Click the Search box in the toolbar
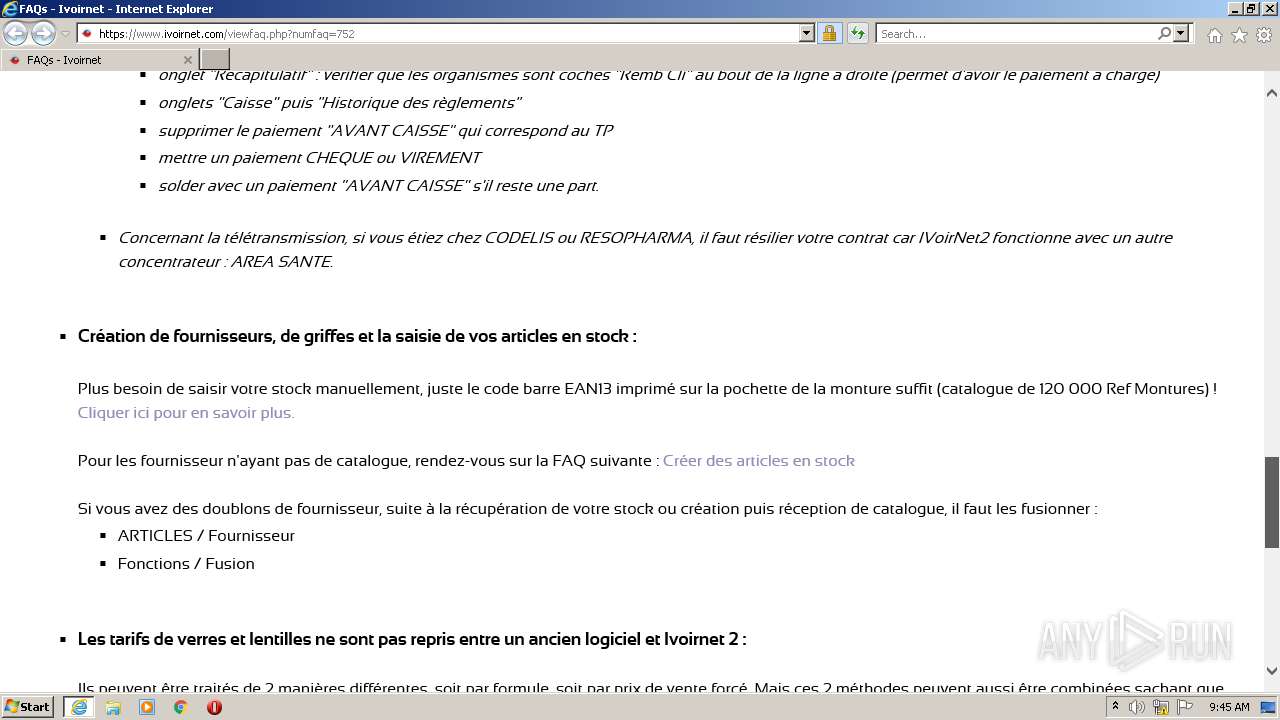 [x=1016, y=34]
